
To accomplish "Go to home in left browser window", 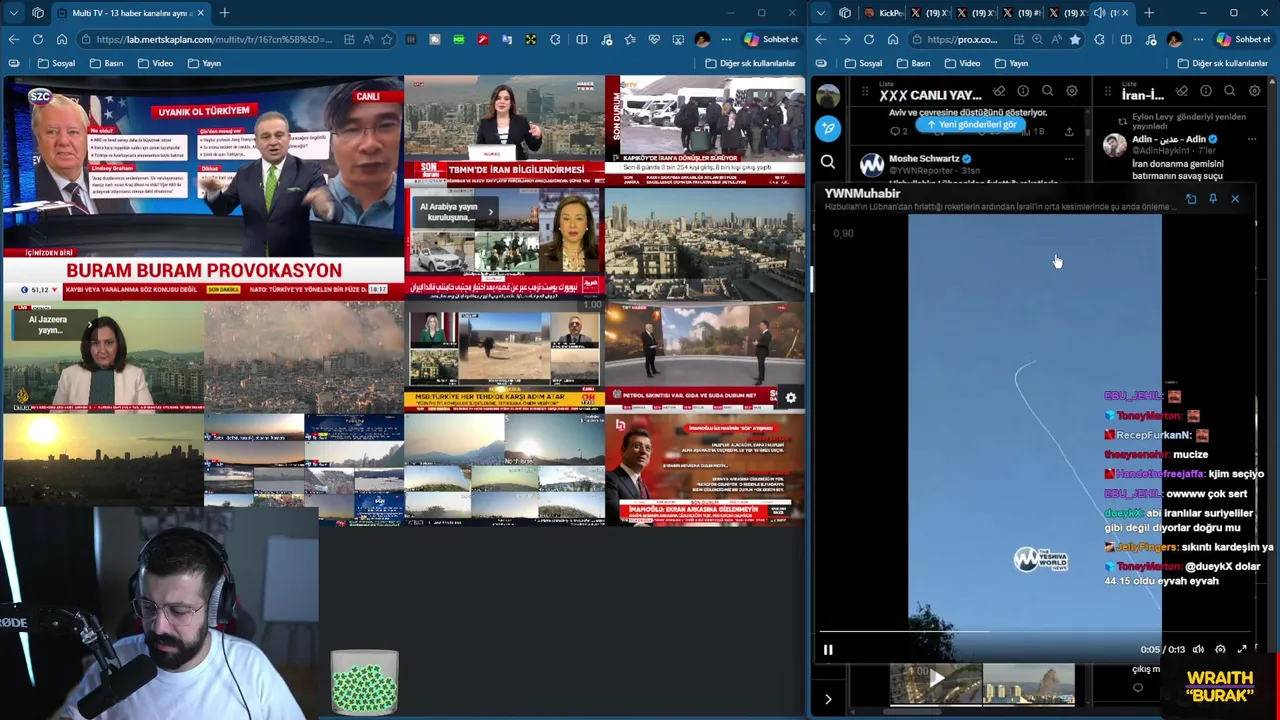I will click(62, 39).
